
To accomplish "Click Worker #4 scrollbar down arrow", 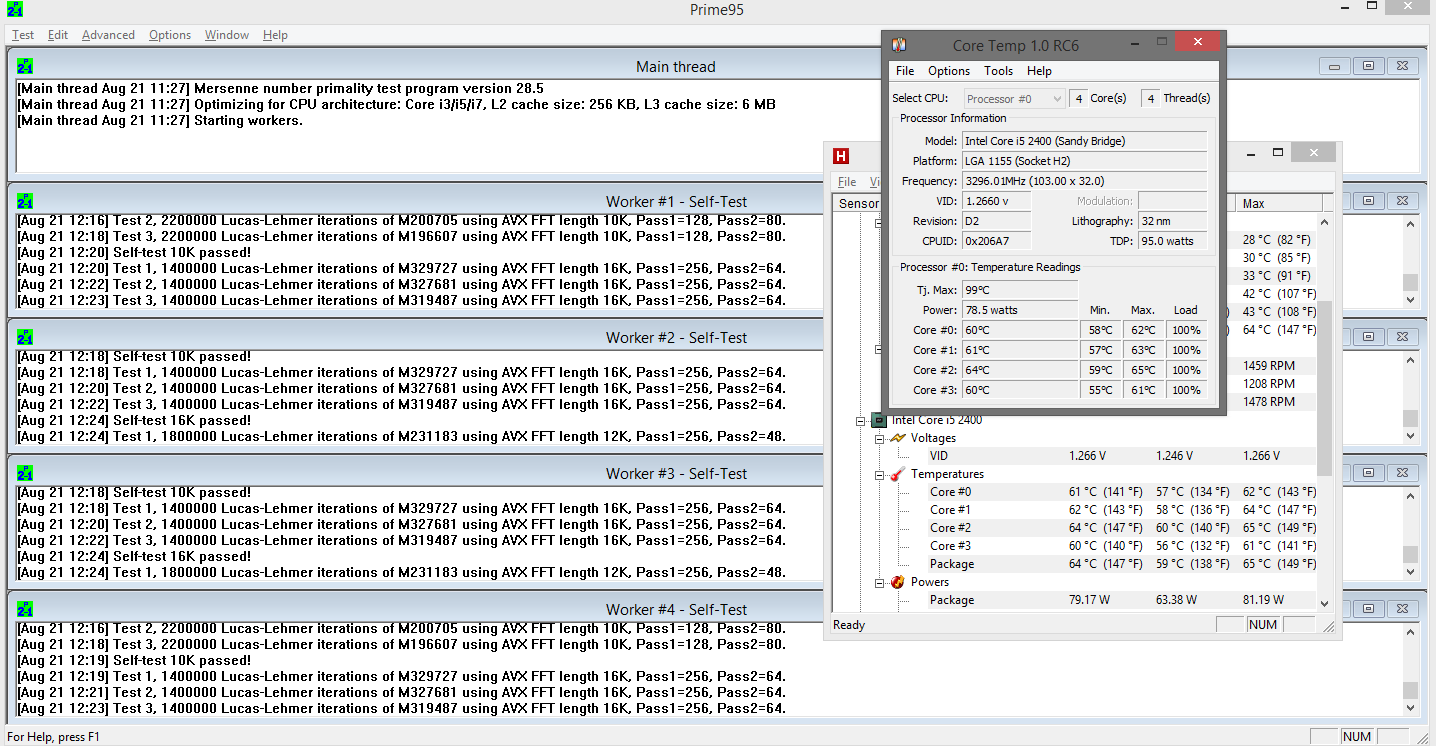I will 1410,707.
